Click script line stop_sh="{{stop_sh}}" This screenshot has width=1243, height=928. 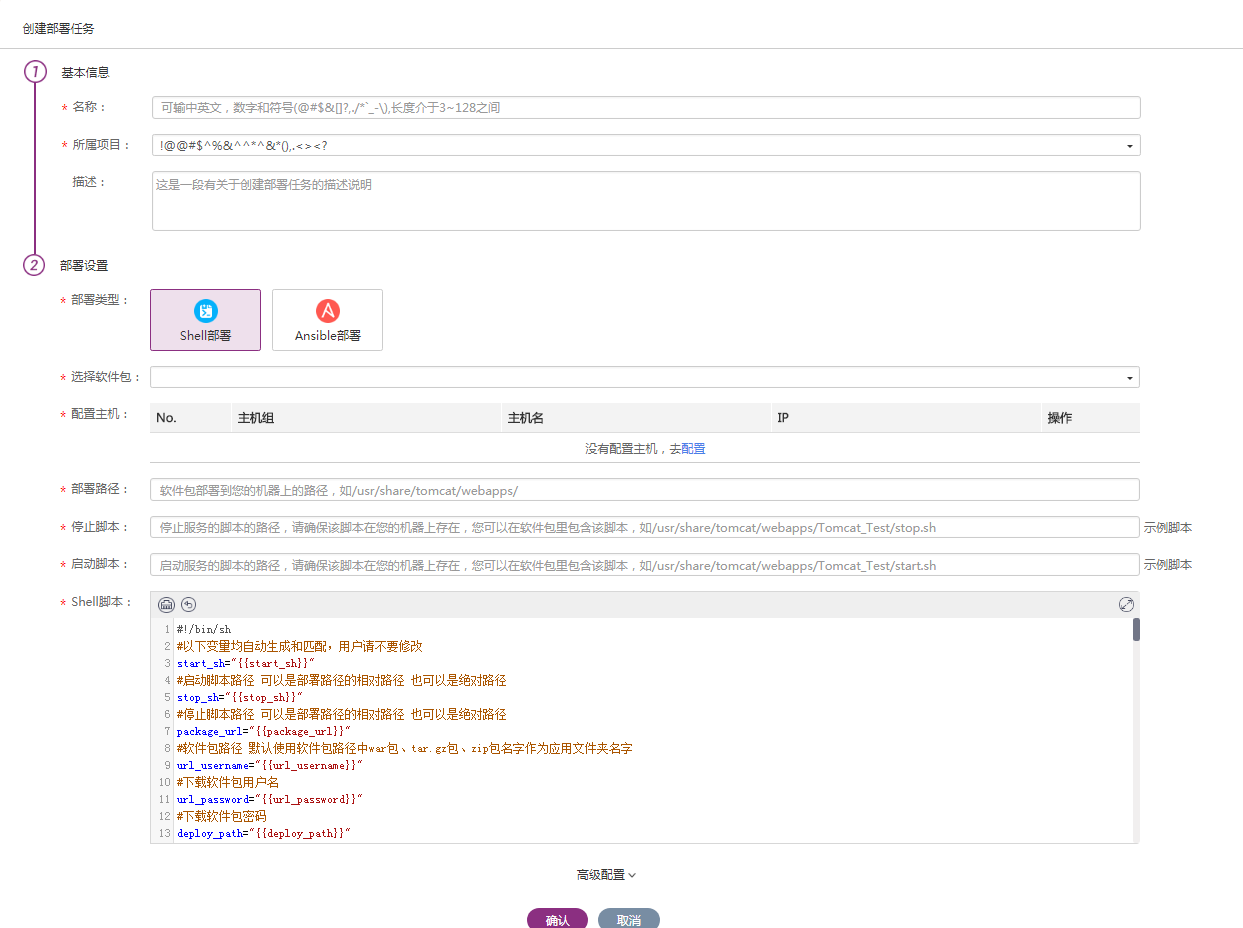tap(240, 697)
